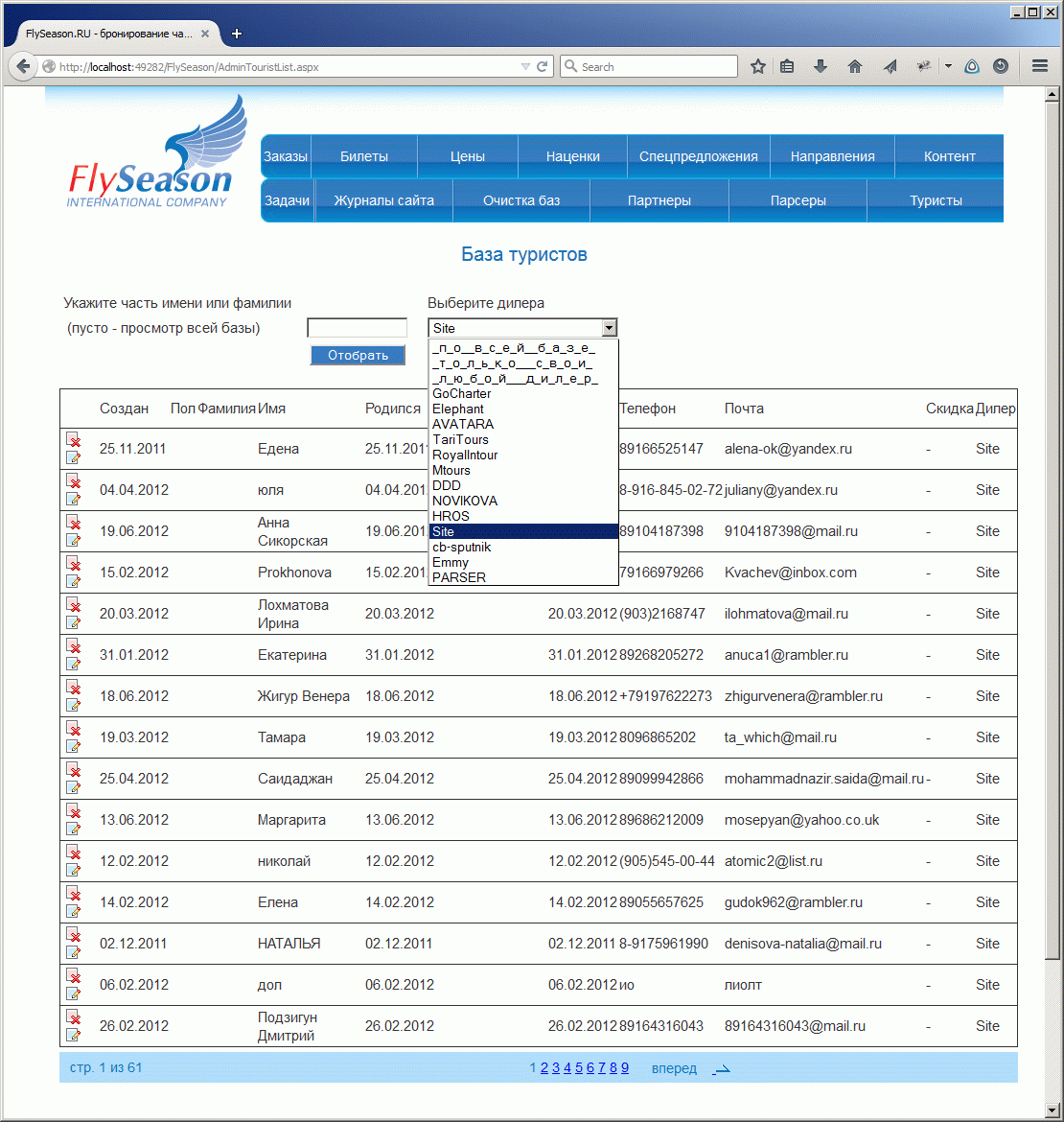
Task: Open the Заказы menu tab
Action: point(286,156)
